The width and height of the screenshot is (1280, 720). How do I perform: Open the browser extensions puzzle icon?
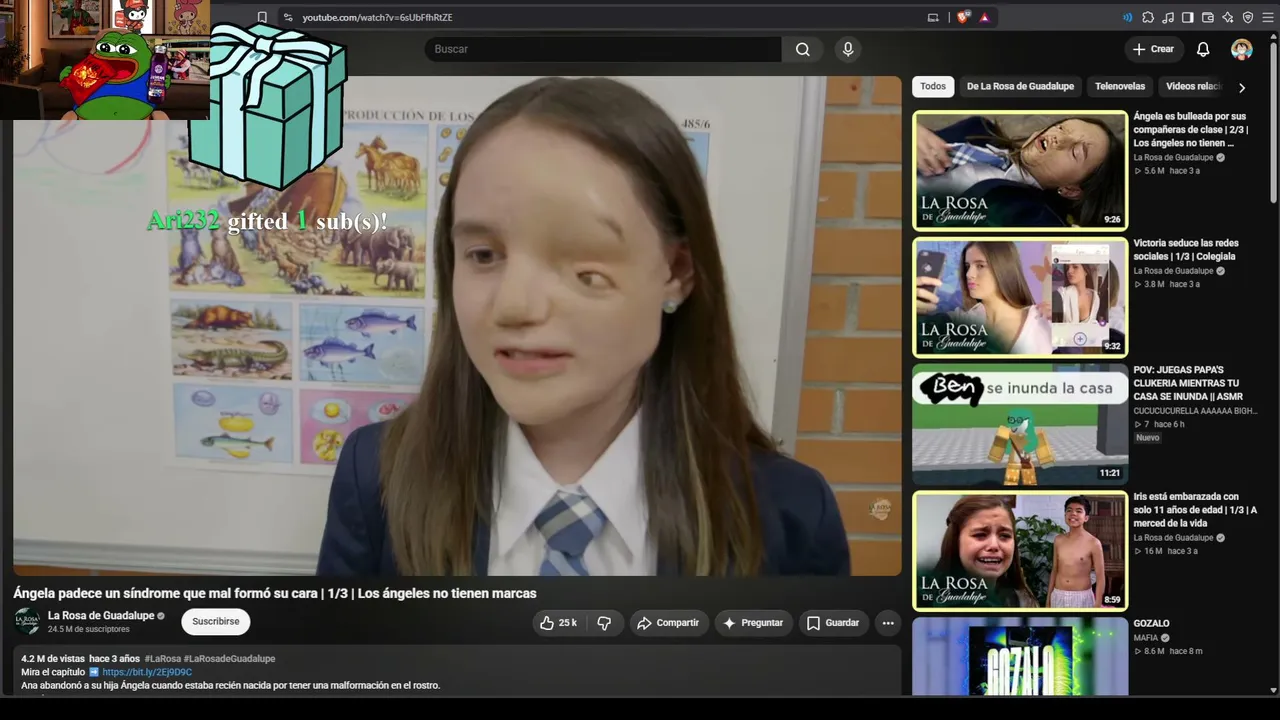point(1148,17)
